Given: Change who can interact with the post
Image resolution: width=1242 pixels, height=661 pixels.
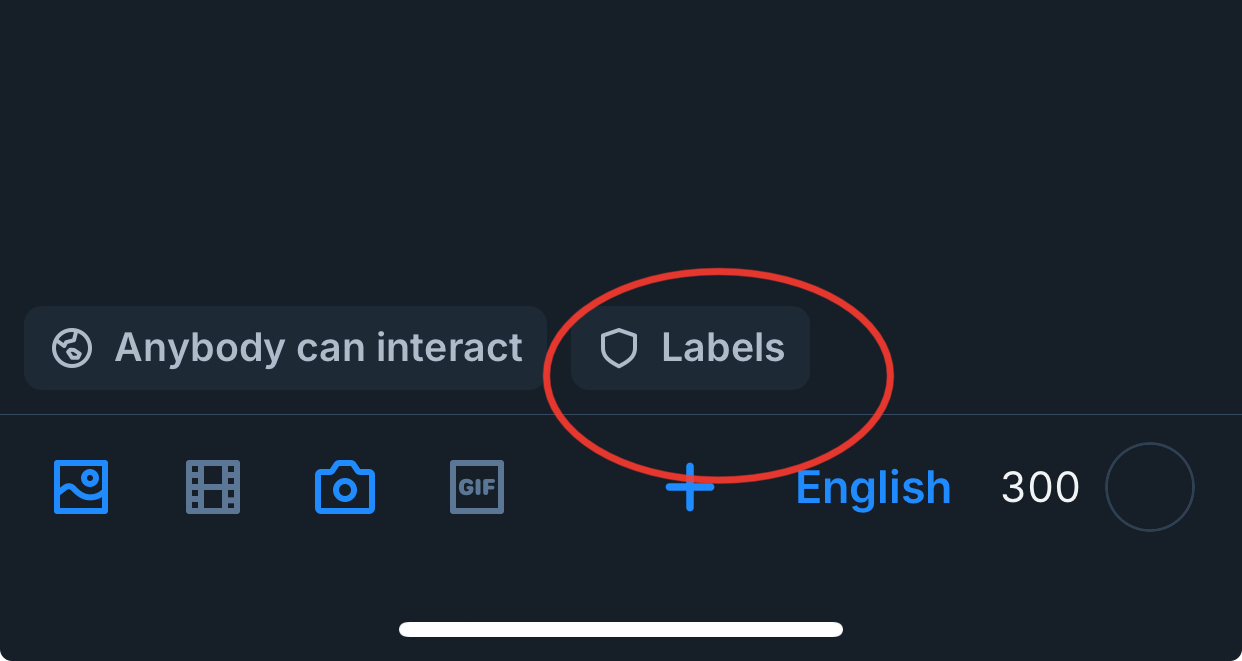Looking at the screenshot, I should point(285,348).
